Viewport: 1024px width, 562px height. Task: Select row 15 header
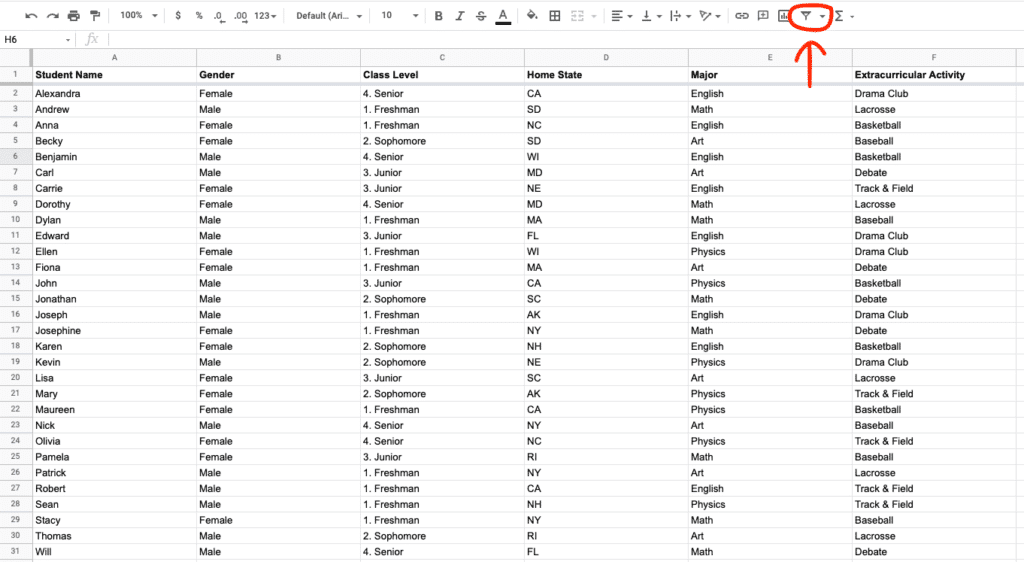(16, 299)
